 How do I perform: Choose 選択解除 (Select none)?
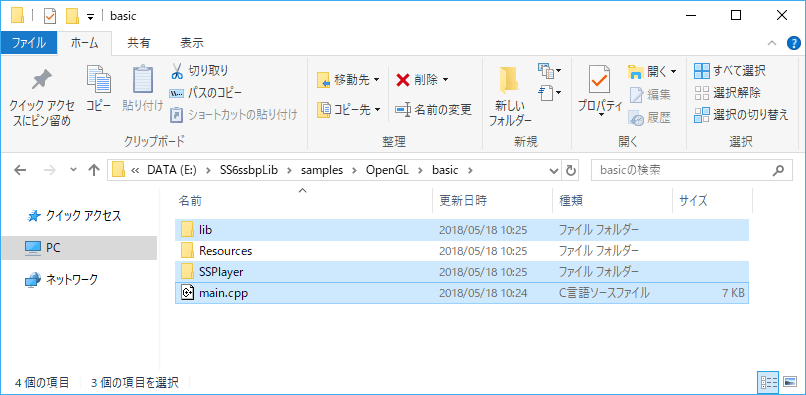click(x=727, y=93)
